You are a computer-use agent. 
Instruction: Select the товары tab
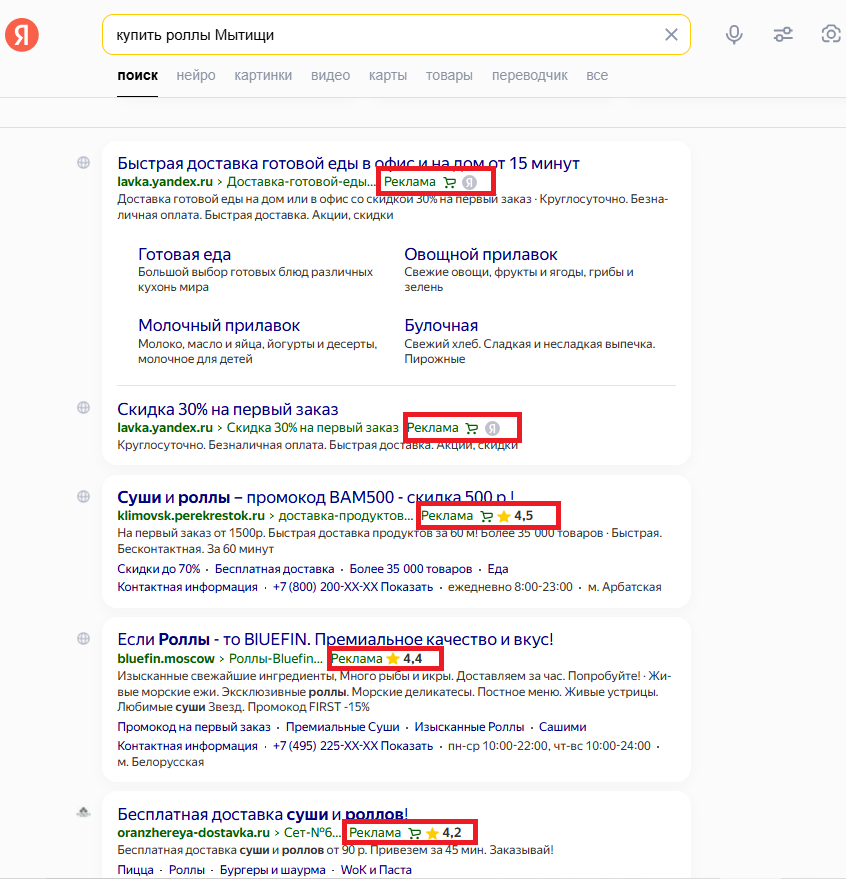[x=449, y=75]
